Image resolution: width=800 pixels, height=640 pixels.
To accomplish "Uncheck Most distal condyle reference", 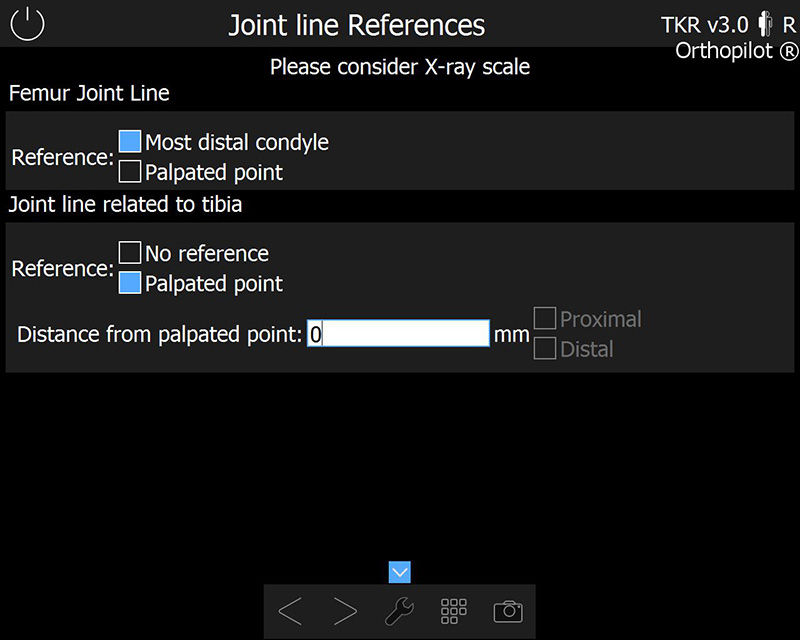I will point(129,142).
